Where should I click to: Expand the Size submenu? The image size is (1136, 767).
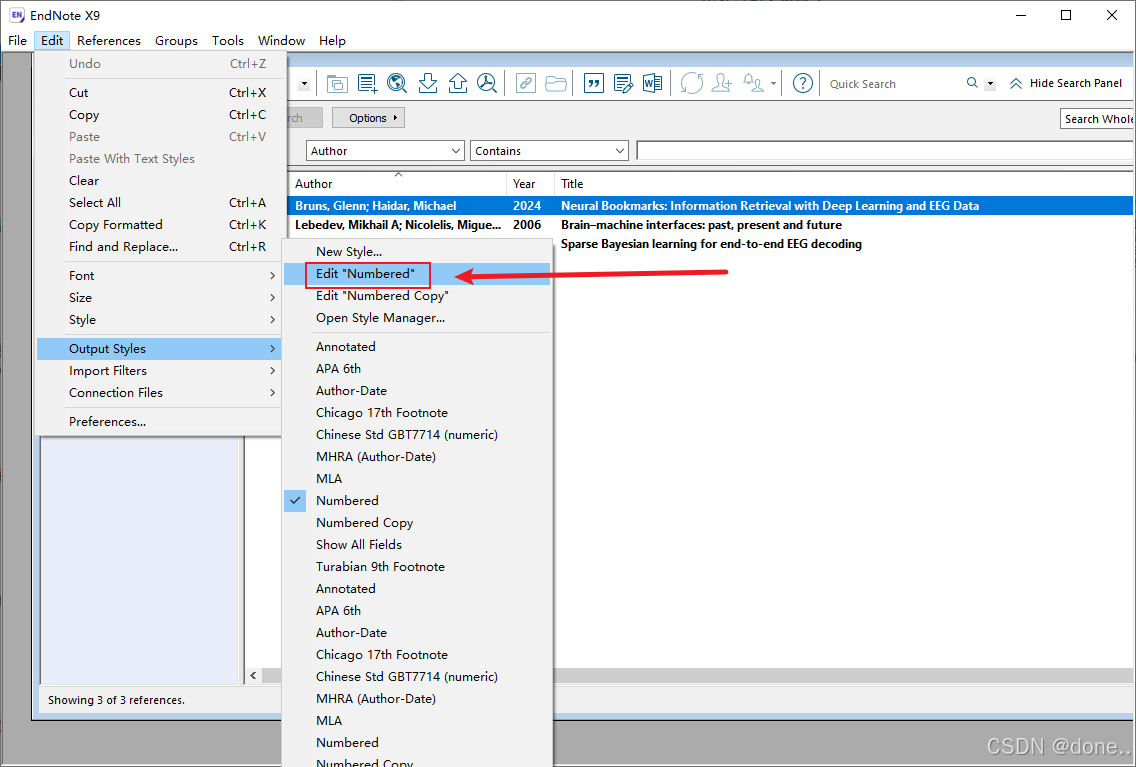coord(159,298)
